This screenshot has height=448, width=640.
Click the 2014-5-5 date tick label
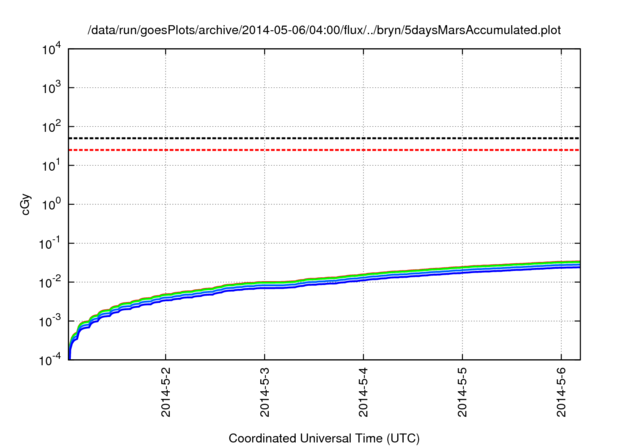pyautogui.click(x=462, y=392)
